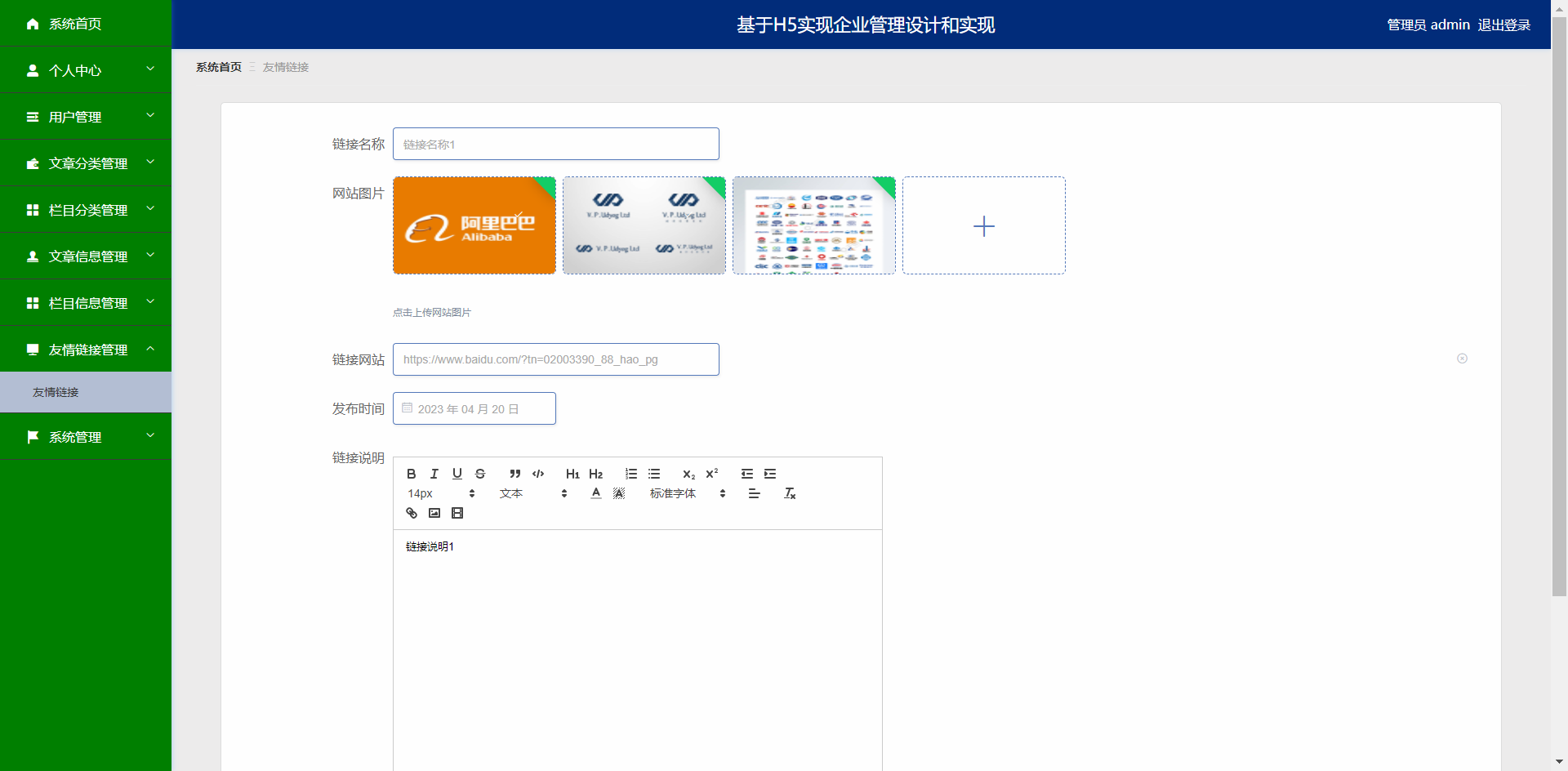
Task: Click the blockquote icon
Action: point(515,474)
